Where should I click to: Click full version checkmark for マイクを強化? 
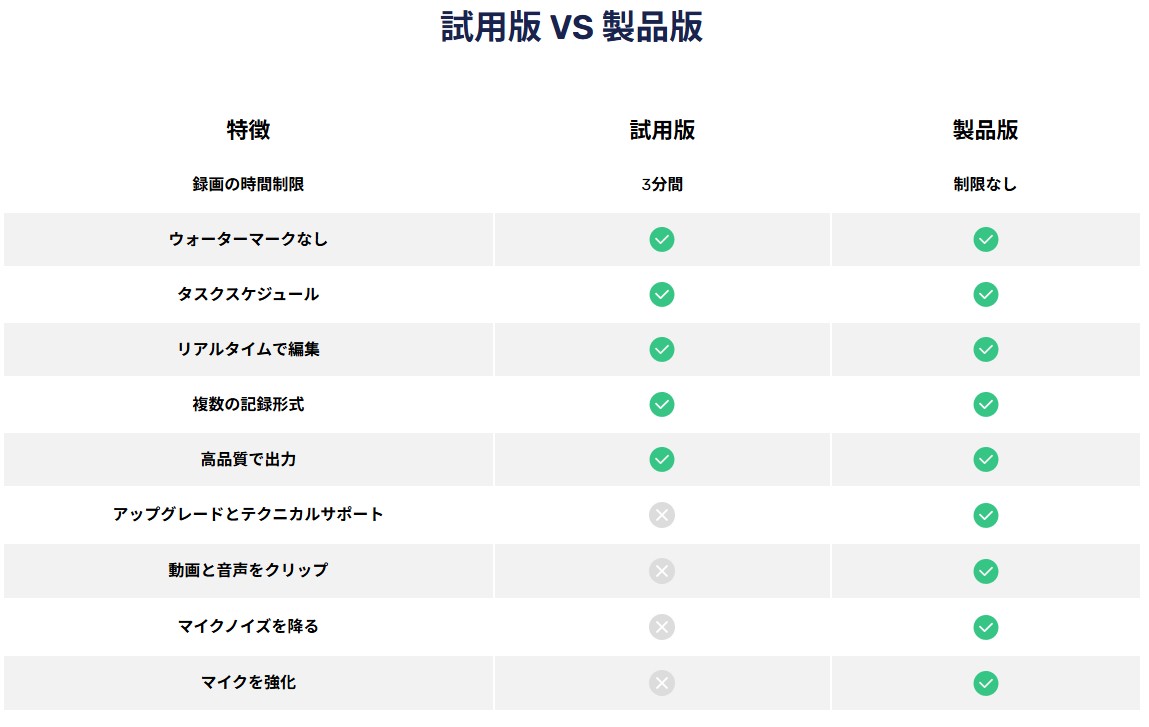pyautogui.click(x=985, y=683)
